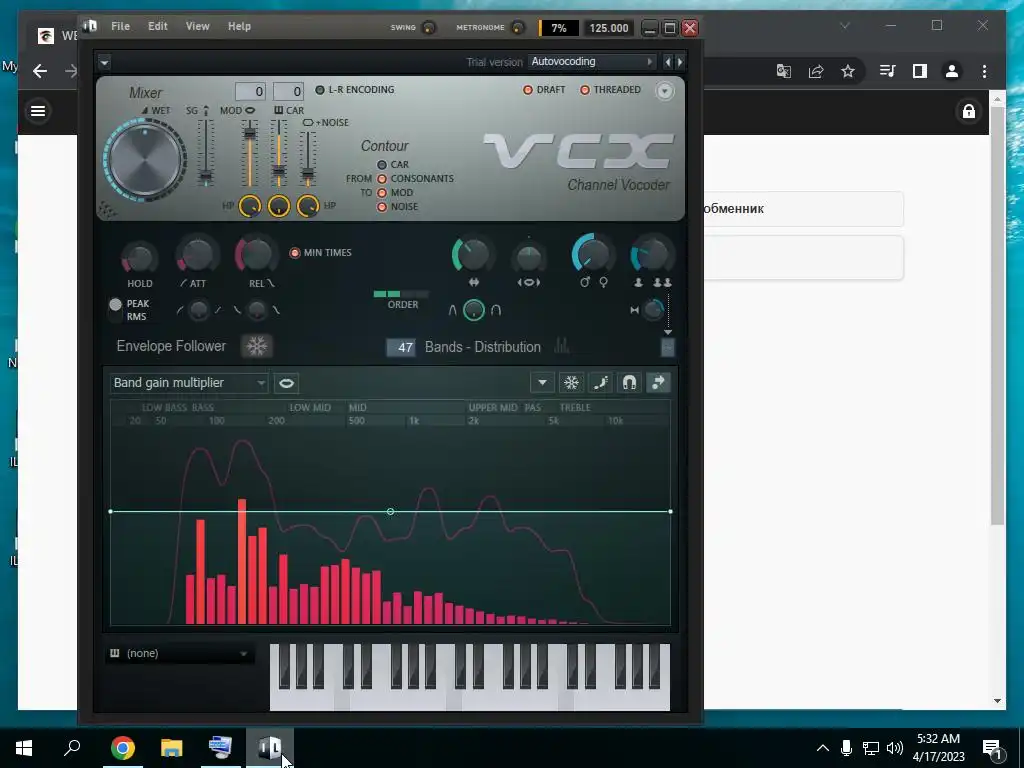This screenshot has width=1024, height=768.
Task: Select the previous preset arrow
Action: coord(667,61)
